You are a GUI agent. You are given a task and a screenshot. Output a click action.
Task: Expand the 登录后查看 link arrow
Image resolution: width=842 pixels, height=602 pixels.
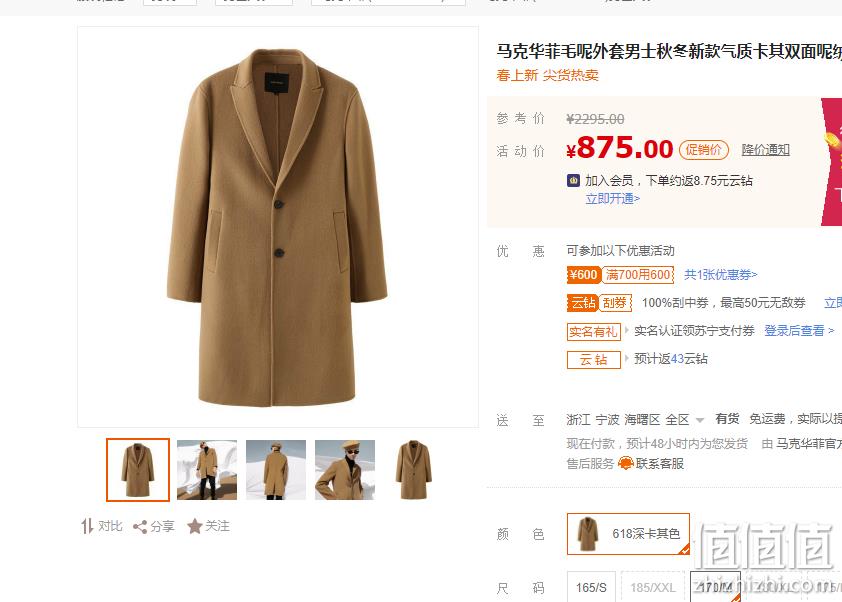coord(831,331)
